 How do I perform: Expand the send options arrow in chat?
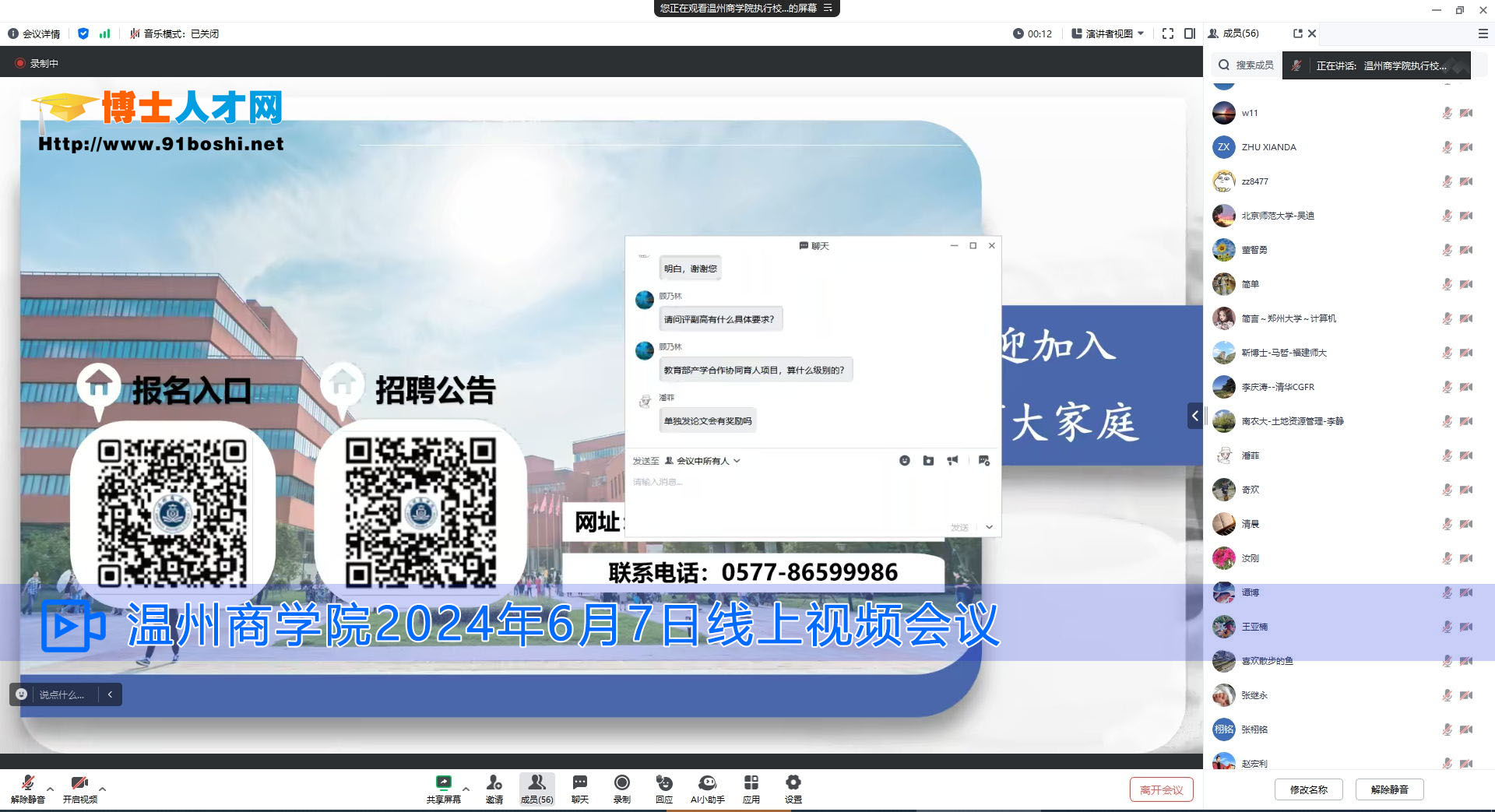click(x=989, y=527)
